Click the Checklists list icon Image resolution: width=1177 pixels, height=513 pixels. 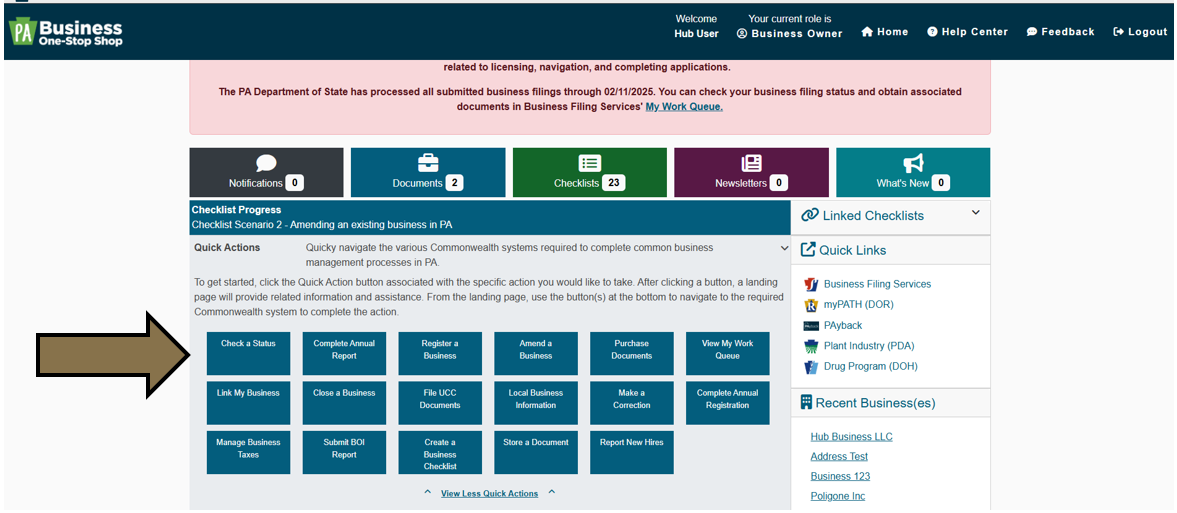pyautogui.click(x=590, y=163)
